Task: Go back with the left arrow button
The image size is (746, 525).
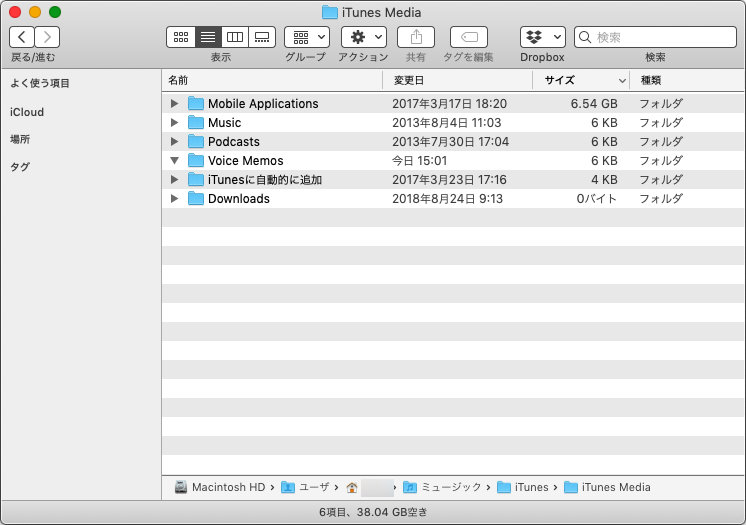Action: [x=22, y=37]
